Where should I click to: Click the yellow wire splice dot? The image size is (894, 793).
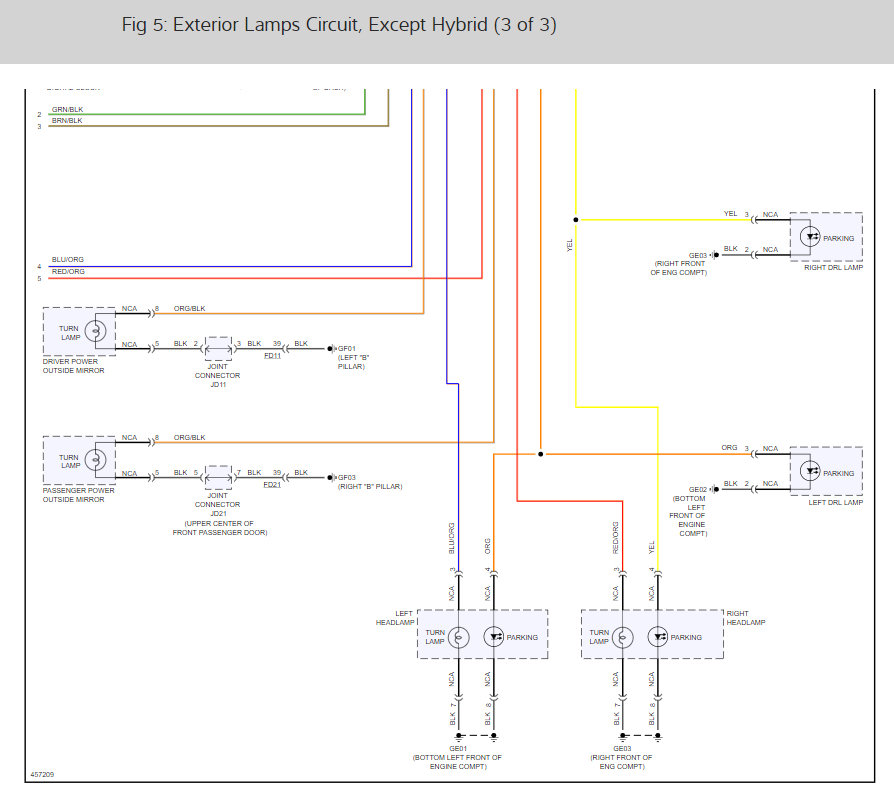pos(576,219)
